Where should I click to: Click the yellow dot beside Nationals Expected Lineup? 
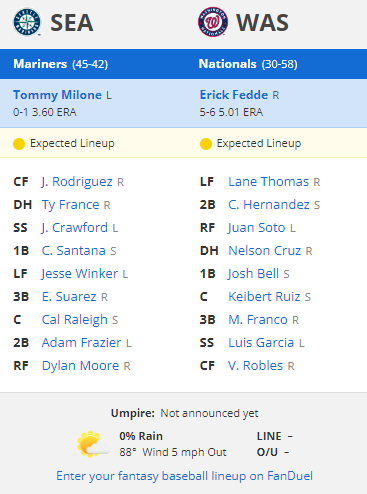point(206,144)
